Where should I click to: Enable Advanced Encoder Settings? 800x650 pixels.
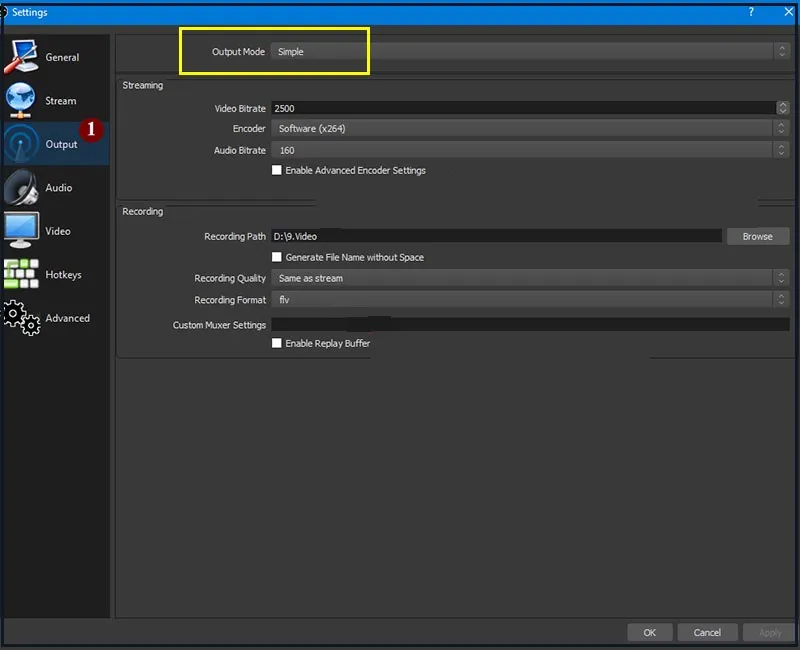277,170
